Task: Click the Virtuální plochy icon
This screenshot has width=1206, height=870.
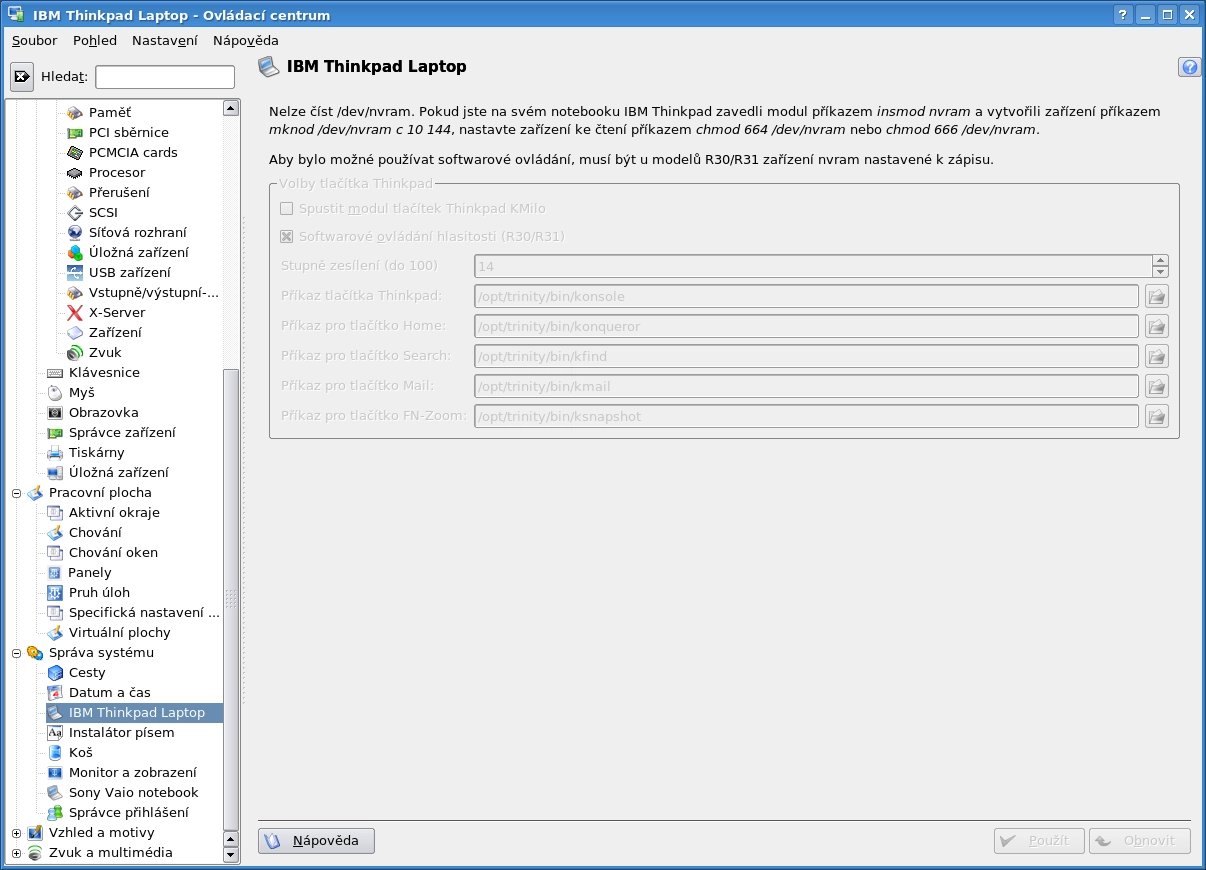Action: pyautogui.click(x=55, y=633)
